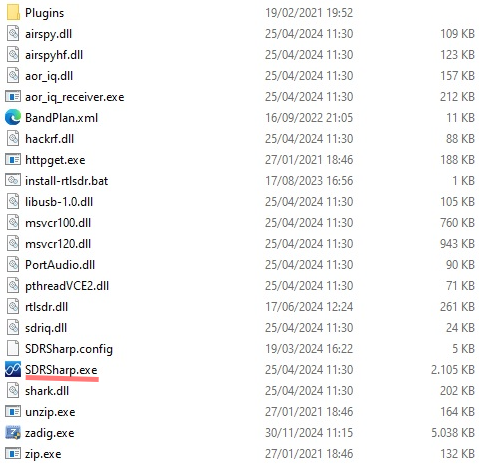The image size is (480, 467).
Task: Click the shark.dll file name
Action: coord(47,391)
